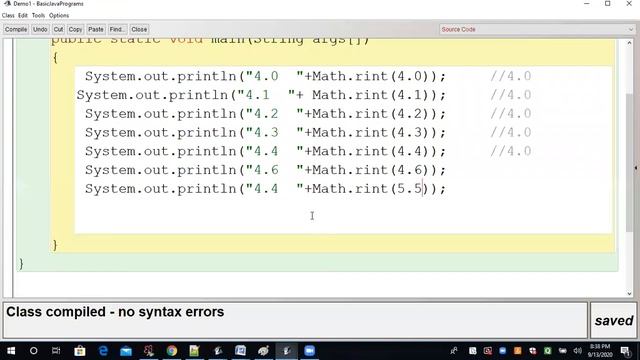Open the Windows Start menu
640x360 pixels.
click(x=11, y=351)
